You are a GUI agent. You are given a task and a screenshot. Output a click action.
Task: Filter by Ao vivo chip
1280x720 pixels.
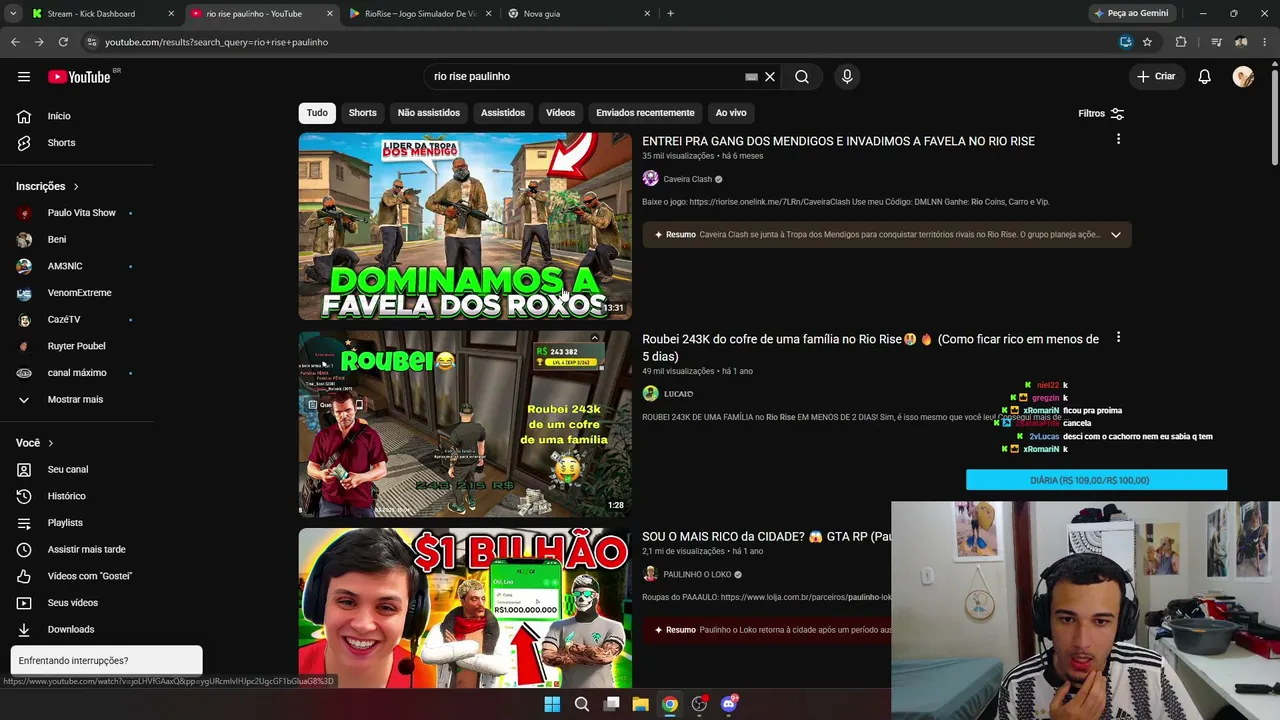click(x=731, y=113)
